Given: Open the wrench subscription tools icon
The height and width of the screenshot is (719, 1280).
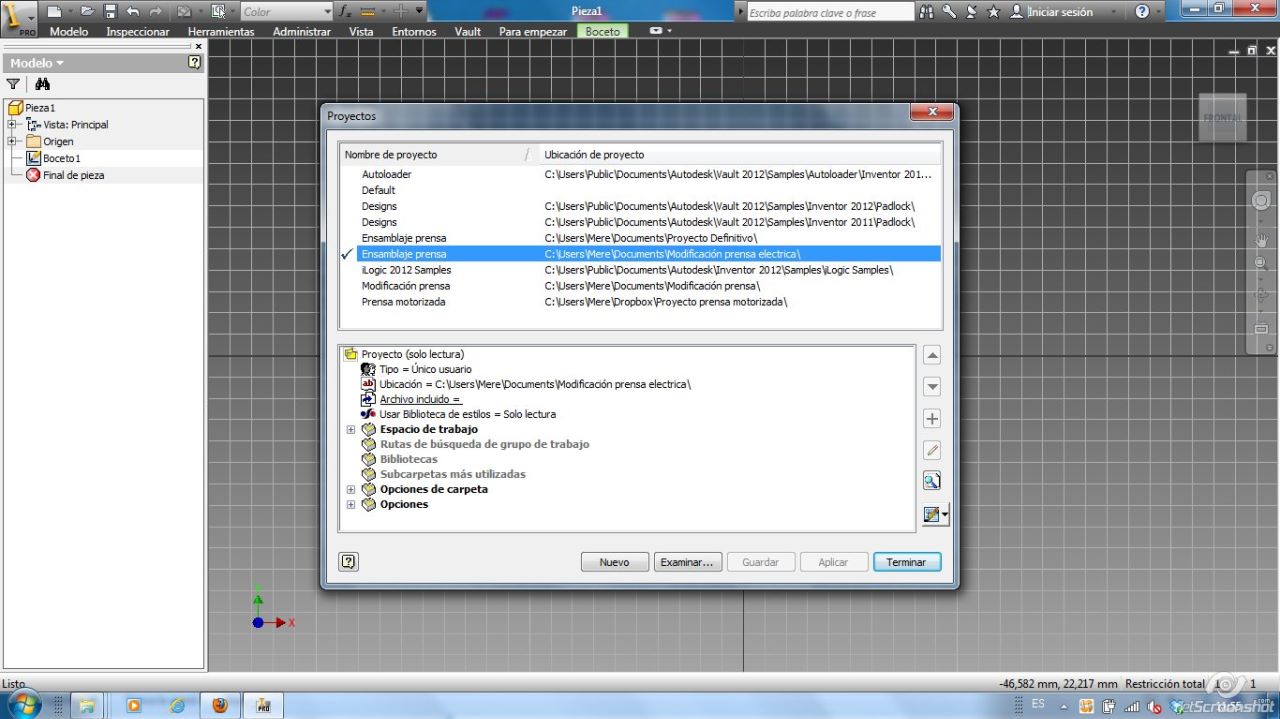Looking at the screenshot, I should click(948, 12).
